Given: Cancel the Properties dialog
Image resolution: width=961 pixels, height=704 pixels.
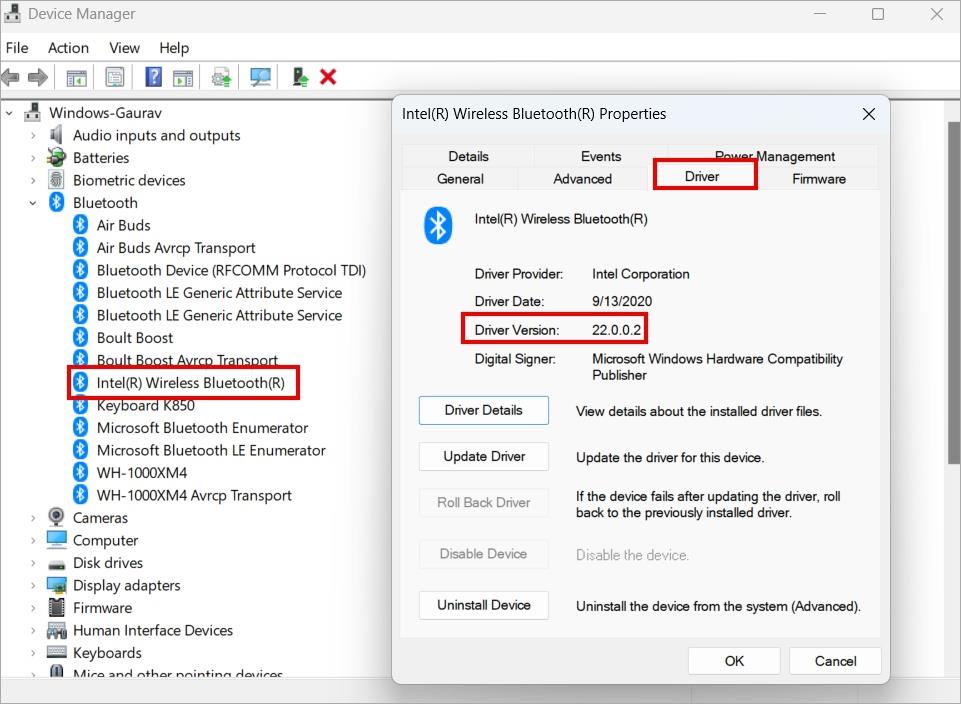Looking at the screenshot, I should point(835,661).
